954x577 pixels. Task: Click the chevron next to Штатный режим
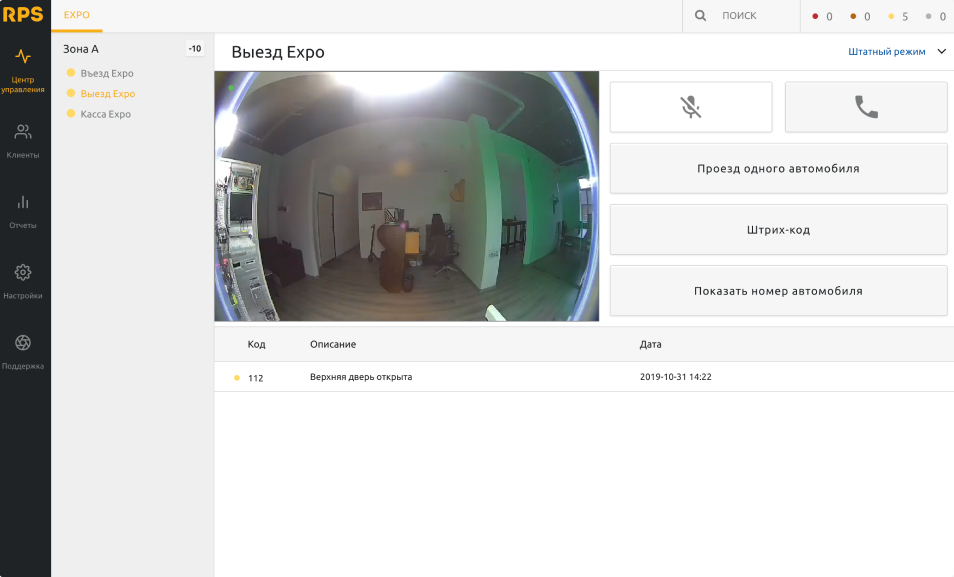[x=941, y=52]
